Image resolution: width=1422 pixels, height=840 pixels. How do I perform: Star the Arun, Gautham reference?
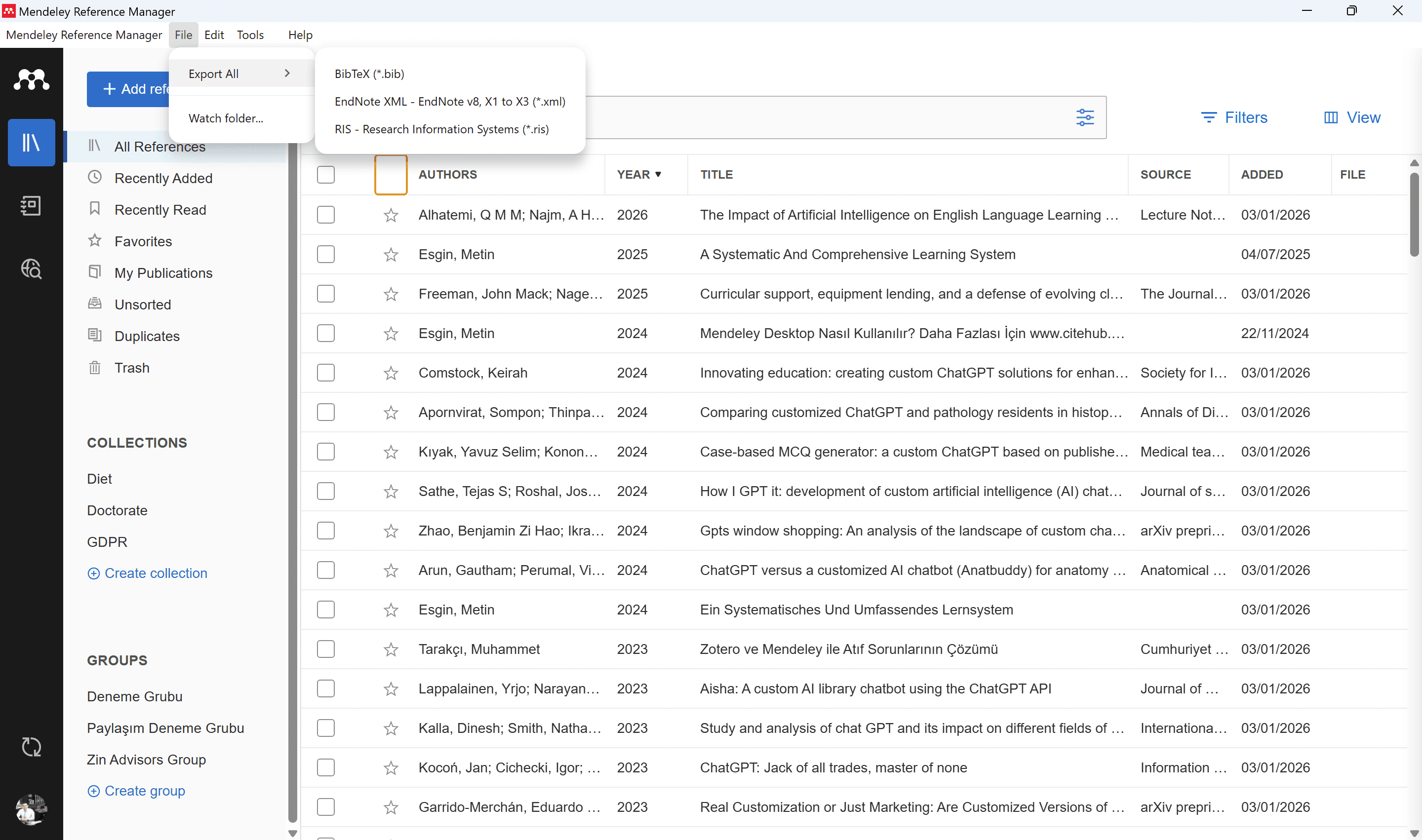pos(391,571)
